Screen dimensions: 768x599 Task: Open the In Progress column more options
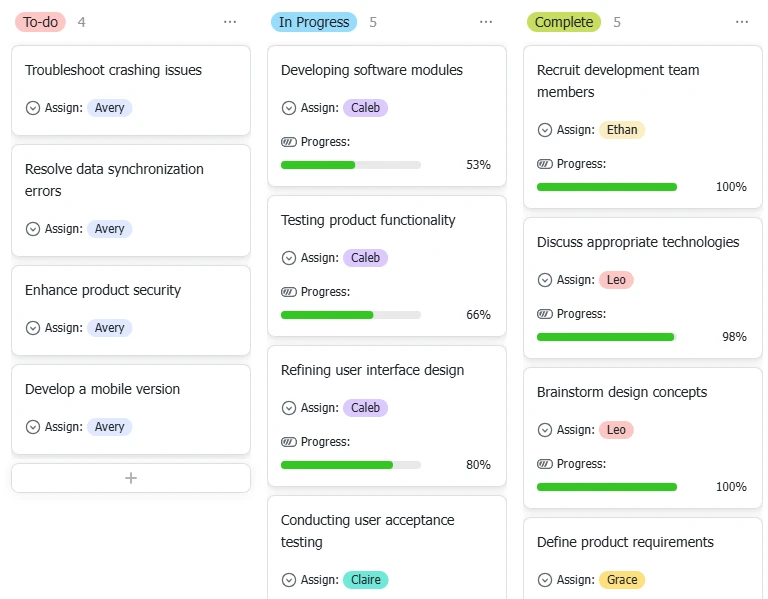pos(486,22)
